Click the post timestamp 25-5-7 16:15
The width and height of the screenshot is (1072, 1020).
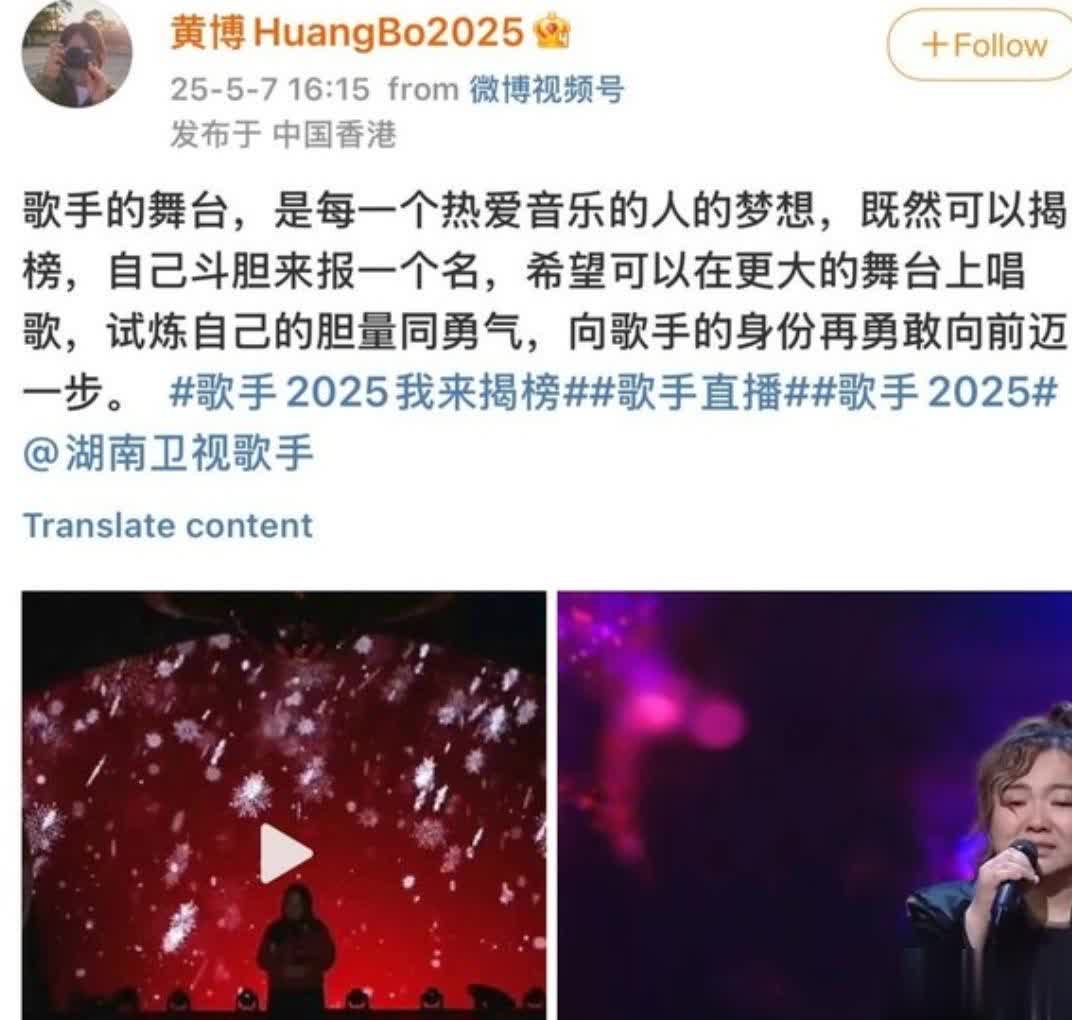269,90
